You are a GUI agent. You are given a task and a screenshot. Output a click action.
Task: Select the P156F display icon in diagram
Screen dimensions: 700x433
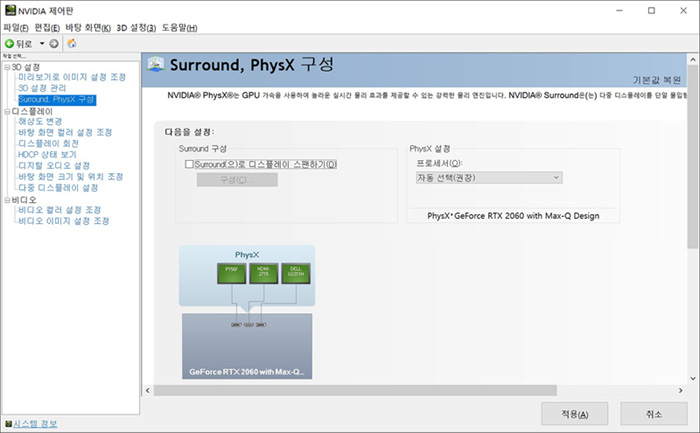pos(231,274)
